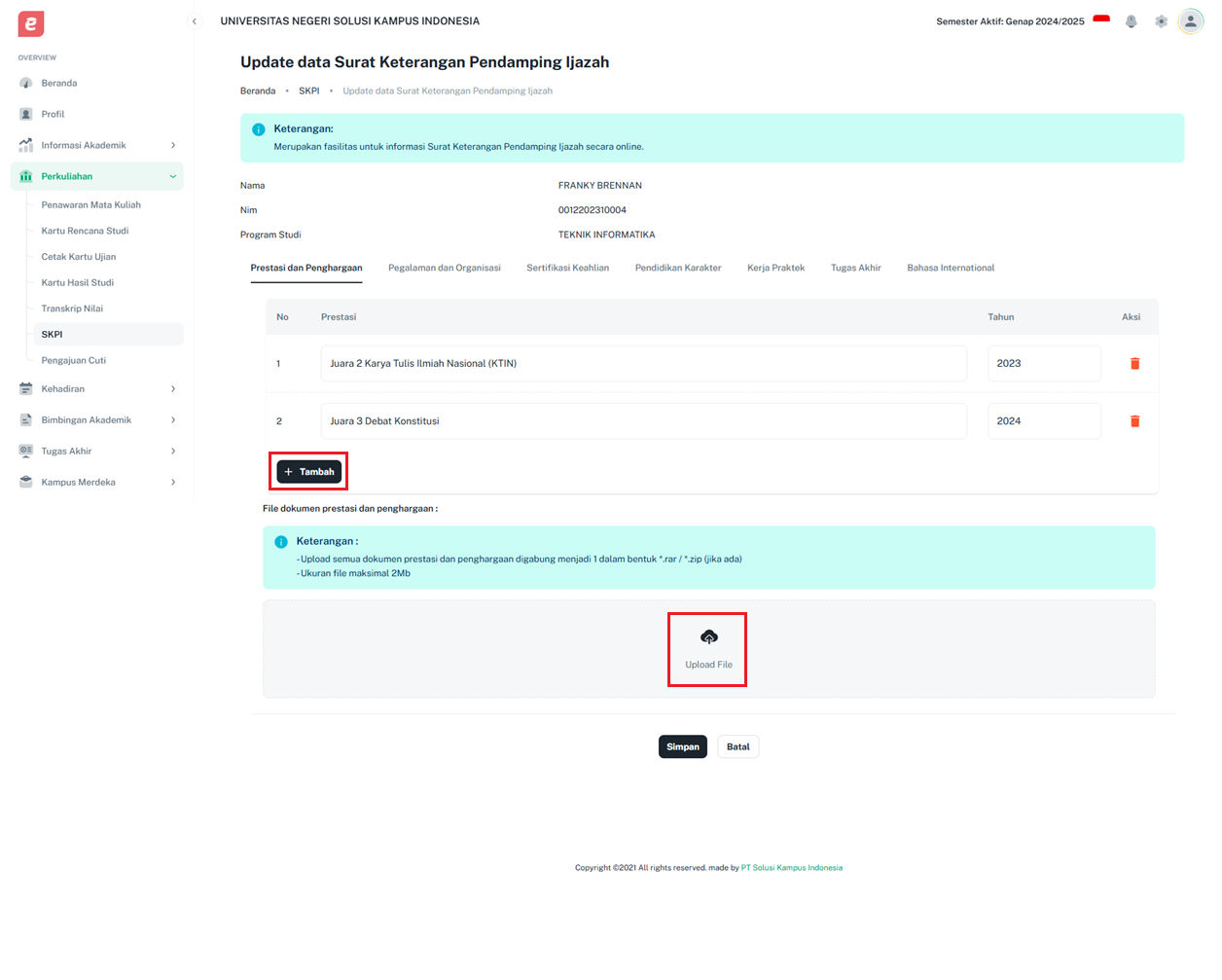Viewport: 1222px width, 980px height.
Task: Collapse the sidebar with the chevron button
Action: pyautogui.click(x=194, y=21)
